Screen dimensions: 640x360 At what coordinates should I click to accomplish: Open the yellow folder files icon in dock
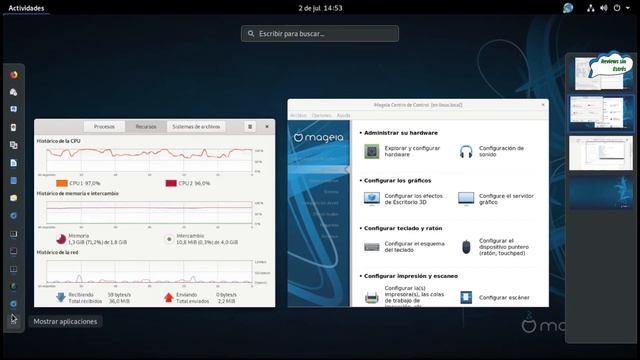13,198
